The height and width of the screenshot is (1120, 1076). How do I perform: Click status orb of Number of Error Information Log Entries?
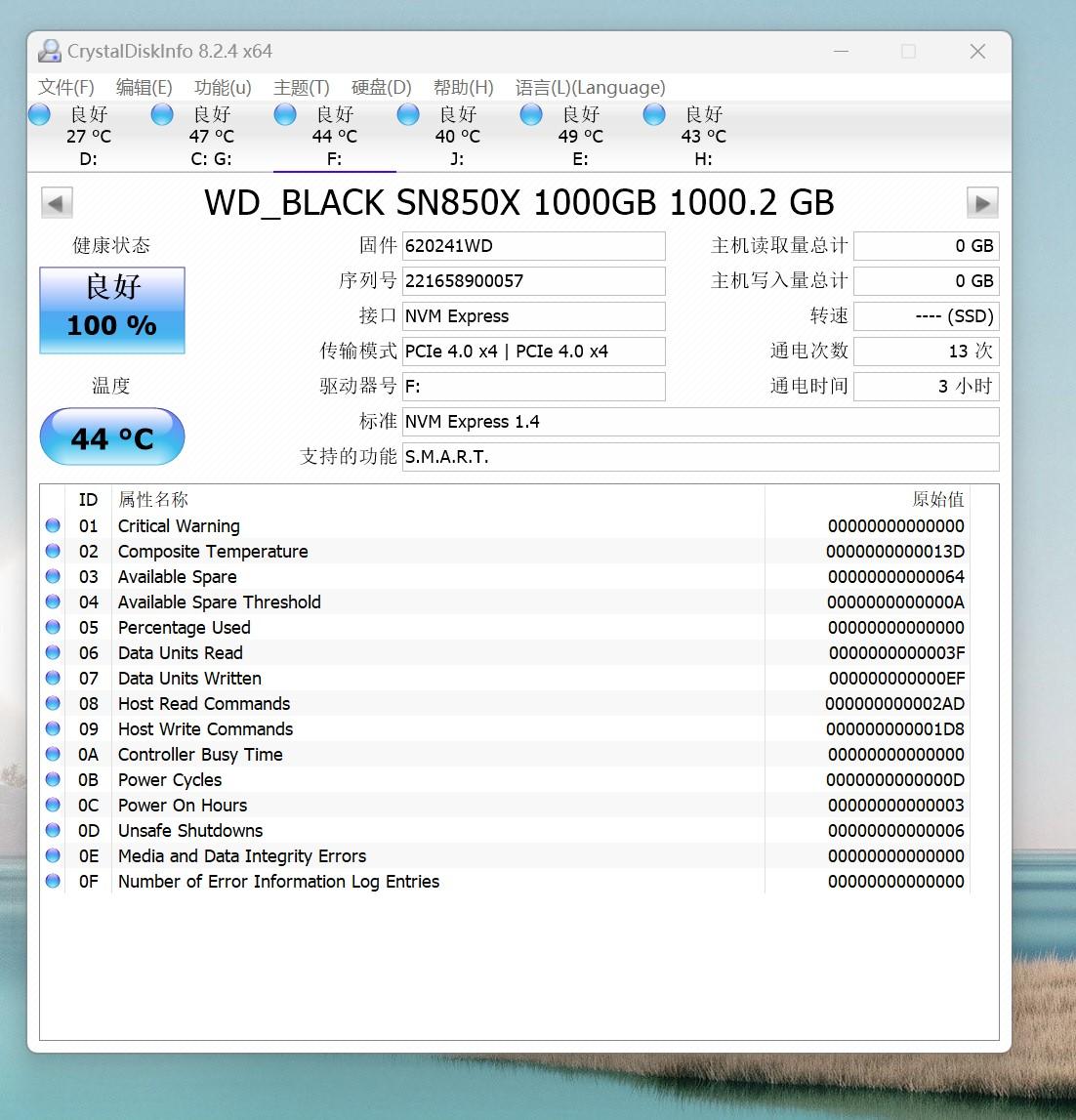[x=53, y=881]
